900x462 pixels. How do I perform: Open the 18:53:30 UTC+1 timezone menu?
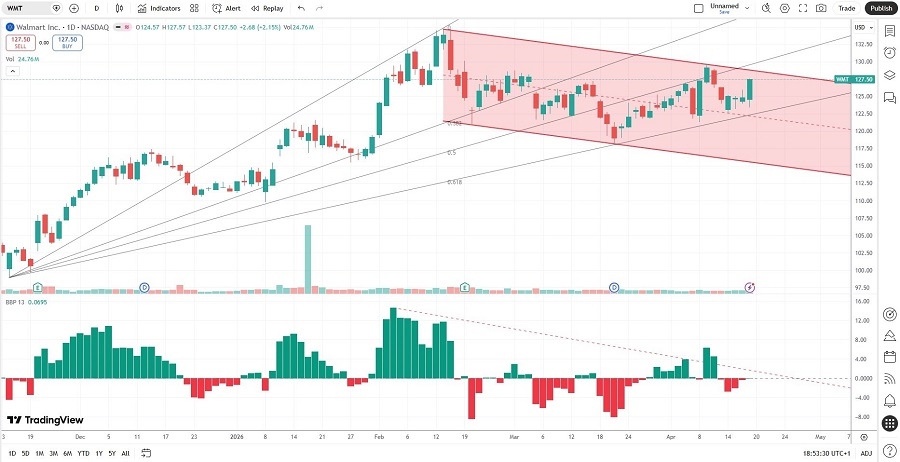(x=829, y=453)
